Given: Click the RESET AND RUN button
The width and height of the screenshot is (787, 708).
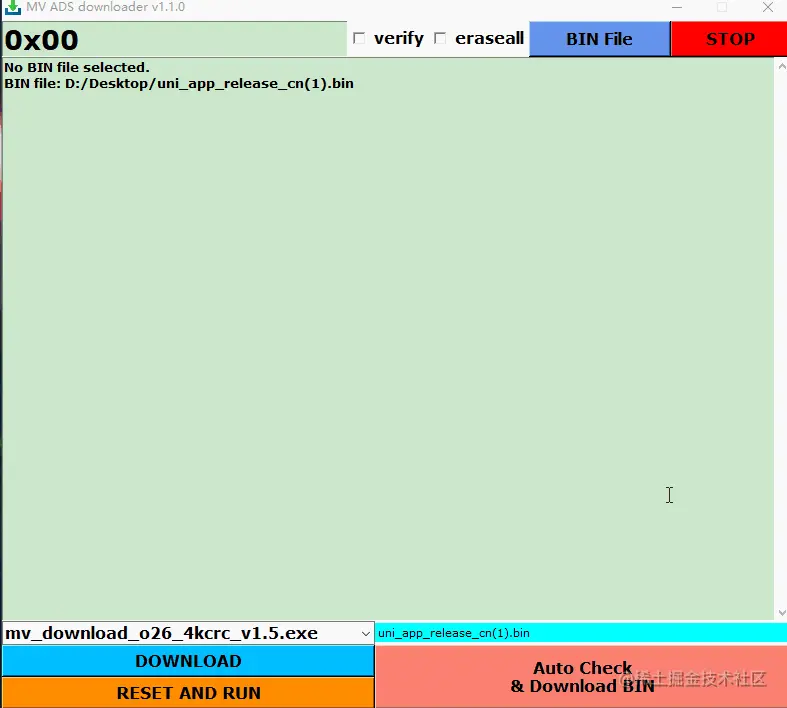Looking at the screenshot, I should click(x=188, y=693).
